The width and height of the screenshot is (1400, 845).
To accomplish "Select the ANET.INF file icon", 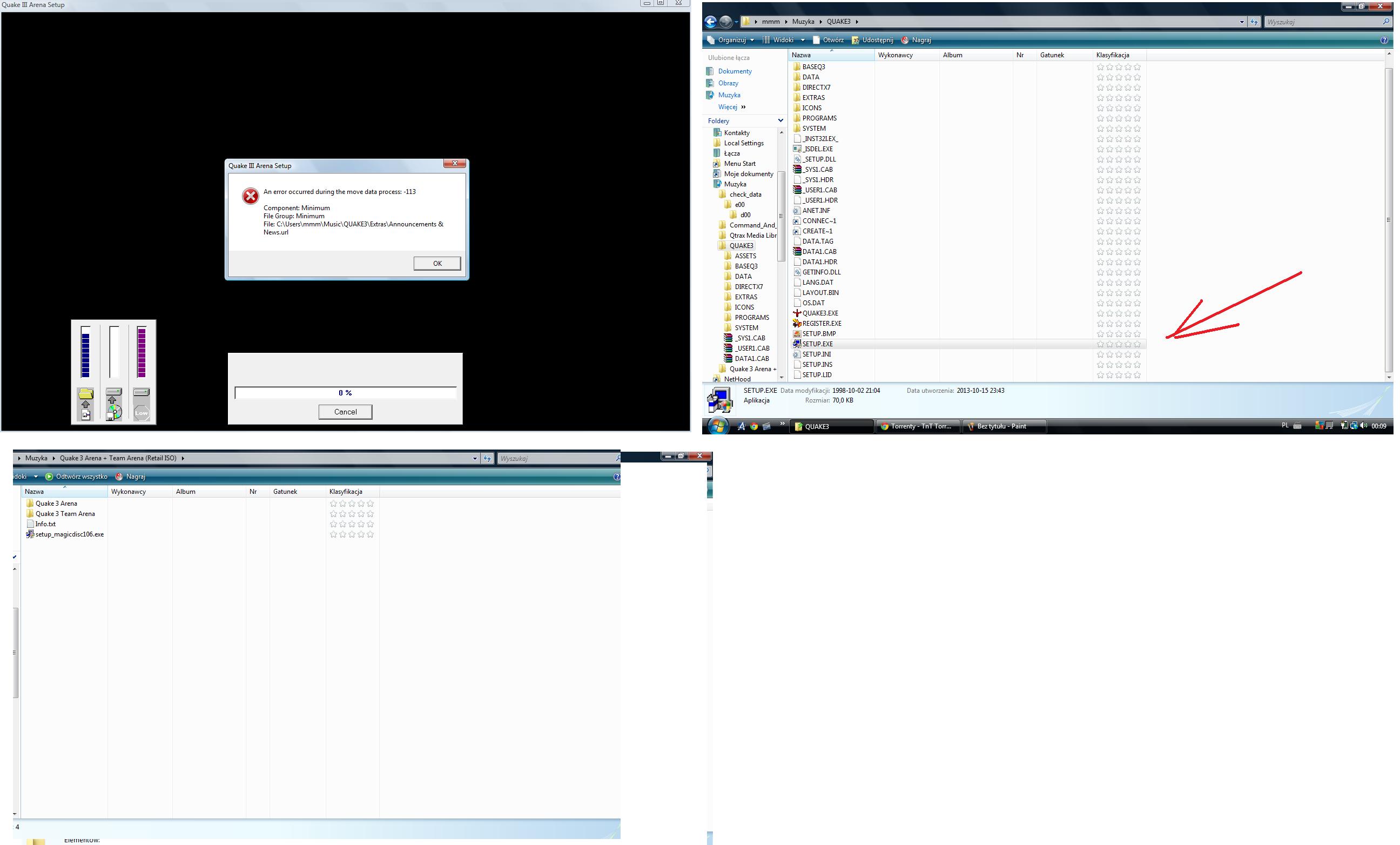I will click(797, 211).
